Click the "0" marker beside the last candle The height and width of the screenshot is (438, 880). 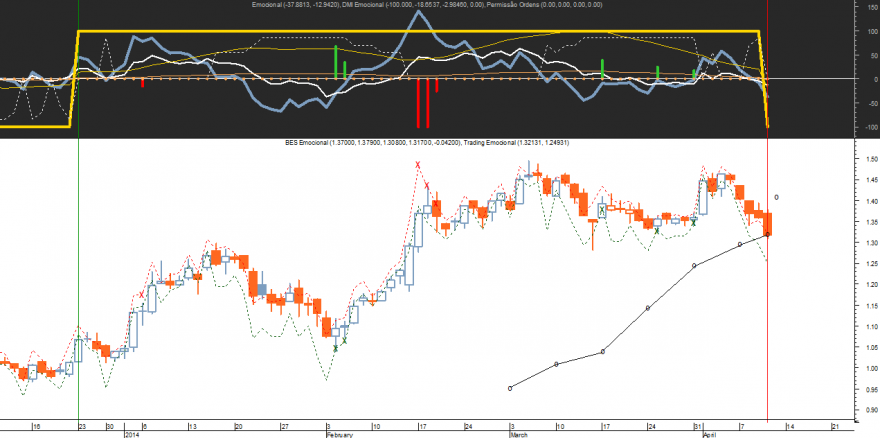click(x=777, y=197)
